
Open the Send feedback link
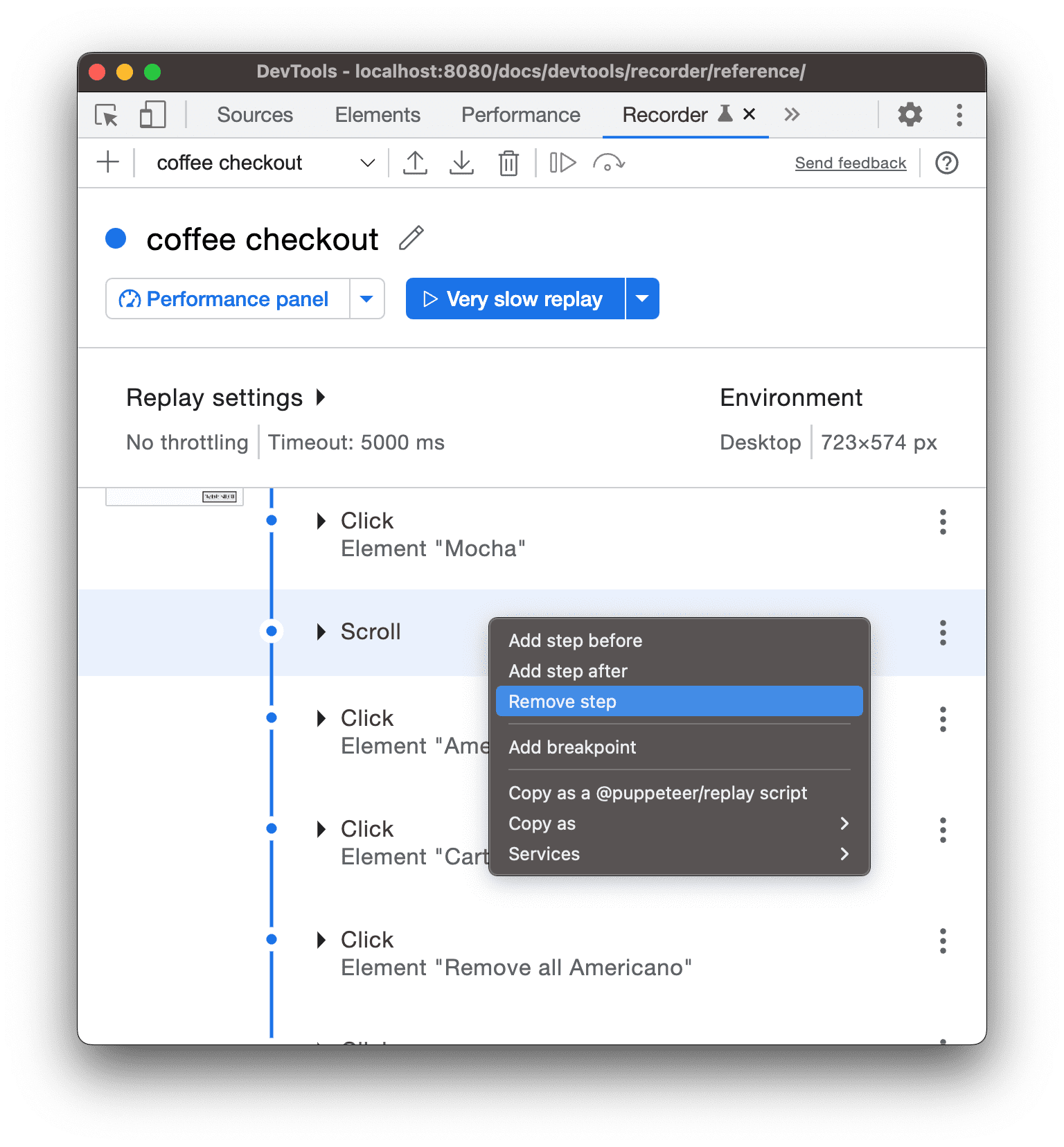pyautogui.click(x=850, y=163)
